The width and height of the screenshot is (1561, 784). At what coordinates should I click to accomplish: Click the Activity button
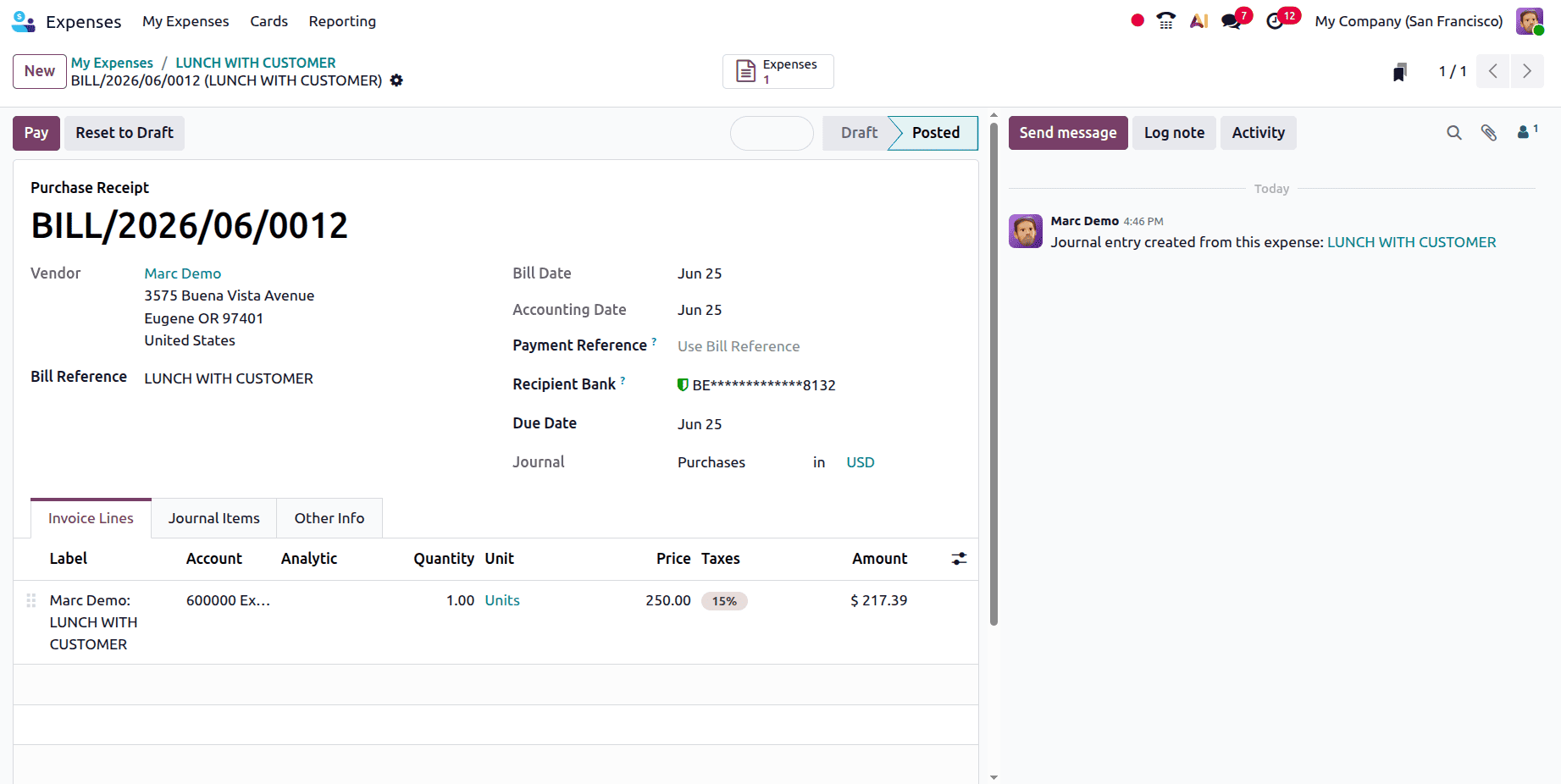click(x=1258, y=133)
